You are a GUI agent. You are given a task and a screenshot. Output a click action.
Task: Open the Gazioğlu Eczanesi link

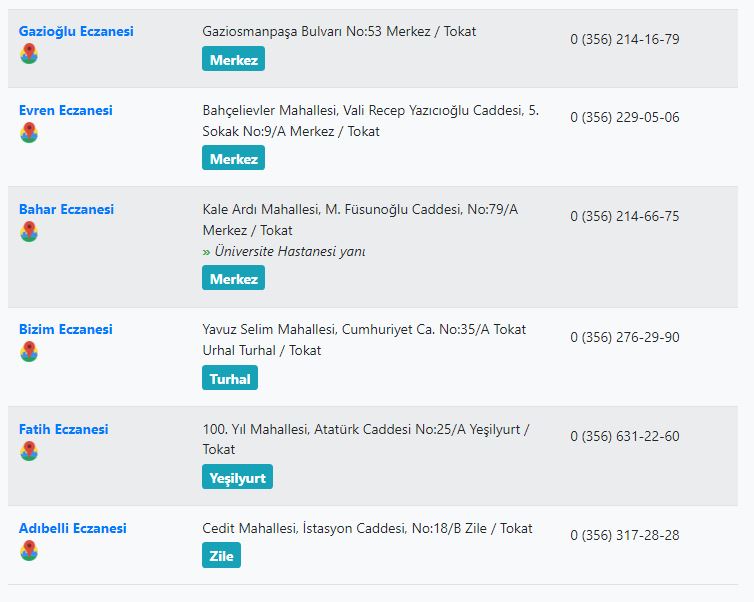click(76, 31)
